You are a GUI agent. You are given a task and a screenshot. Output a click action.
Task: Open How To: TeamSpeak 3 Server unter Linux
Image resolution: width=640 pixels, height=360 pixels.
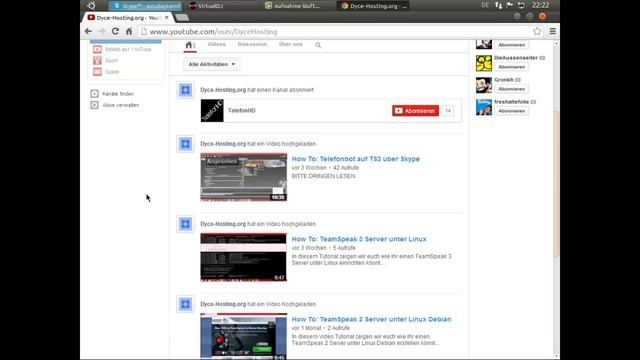[x=359, y=239]
